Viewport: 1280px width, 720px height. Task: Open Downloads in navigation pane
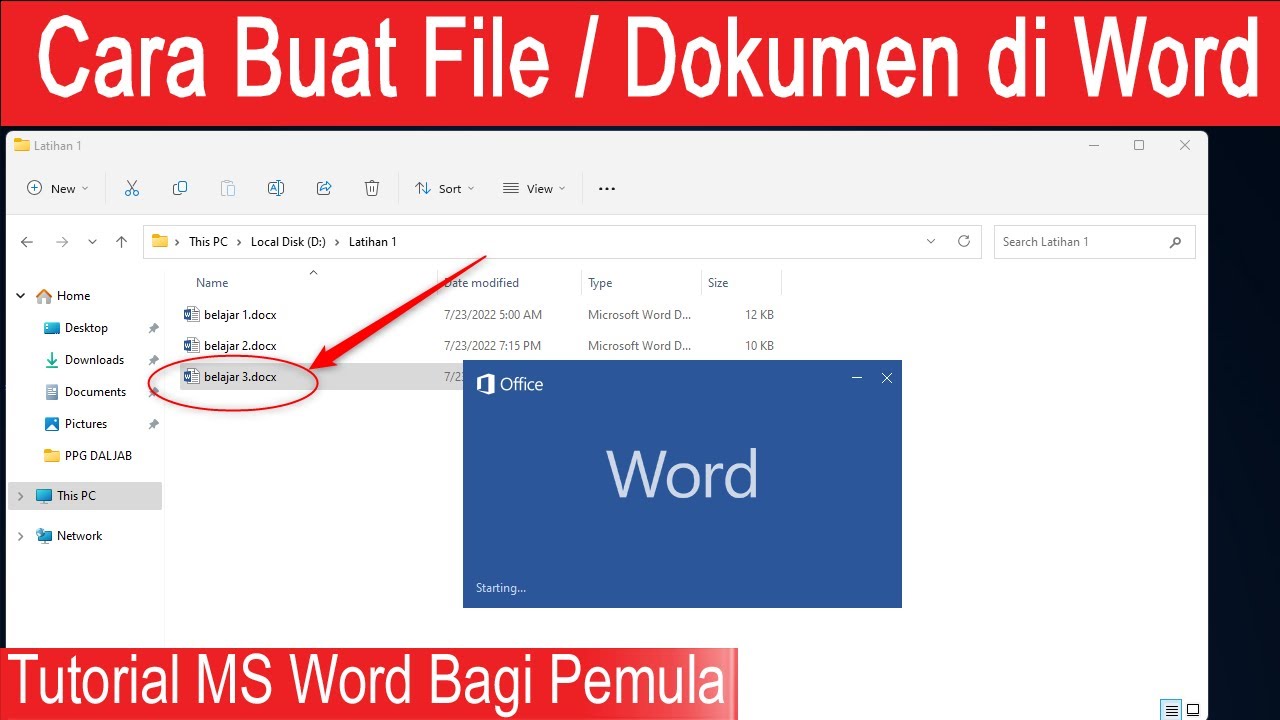click(94, 360)
